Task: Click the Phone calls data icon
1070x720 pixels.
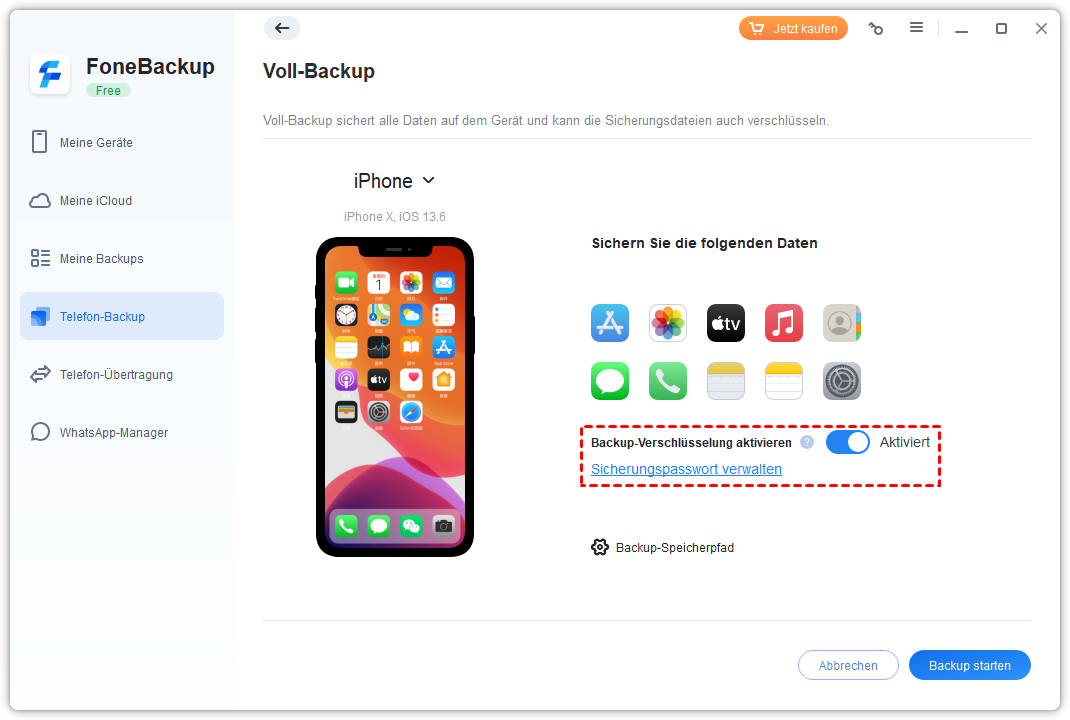Action: click(x=667, y=381)
